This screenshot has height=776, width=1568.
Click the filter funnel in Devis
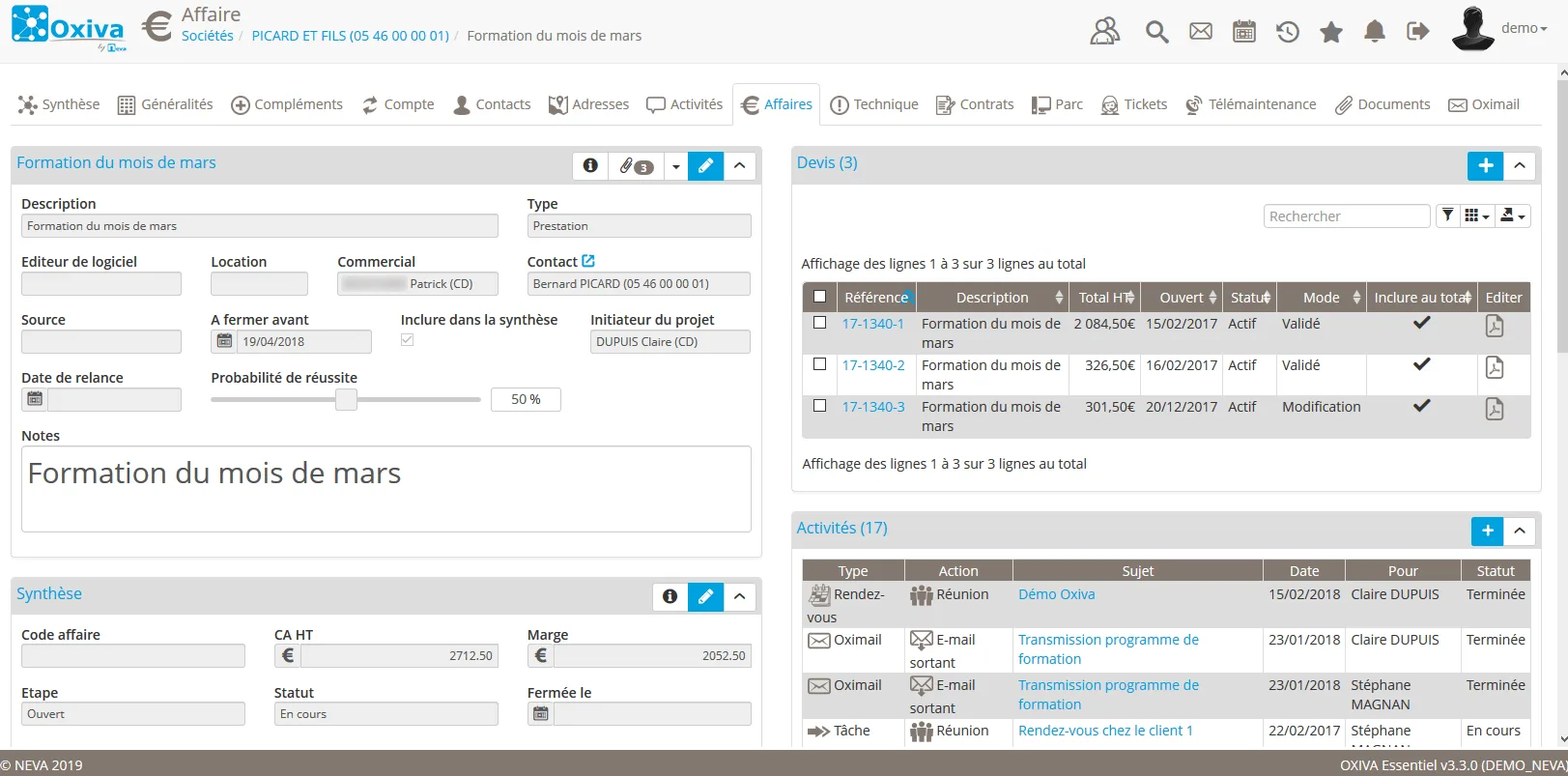[x=1447, y=216]
